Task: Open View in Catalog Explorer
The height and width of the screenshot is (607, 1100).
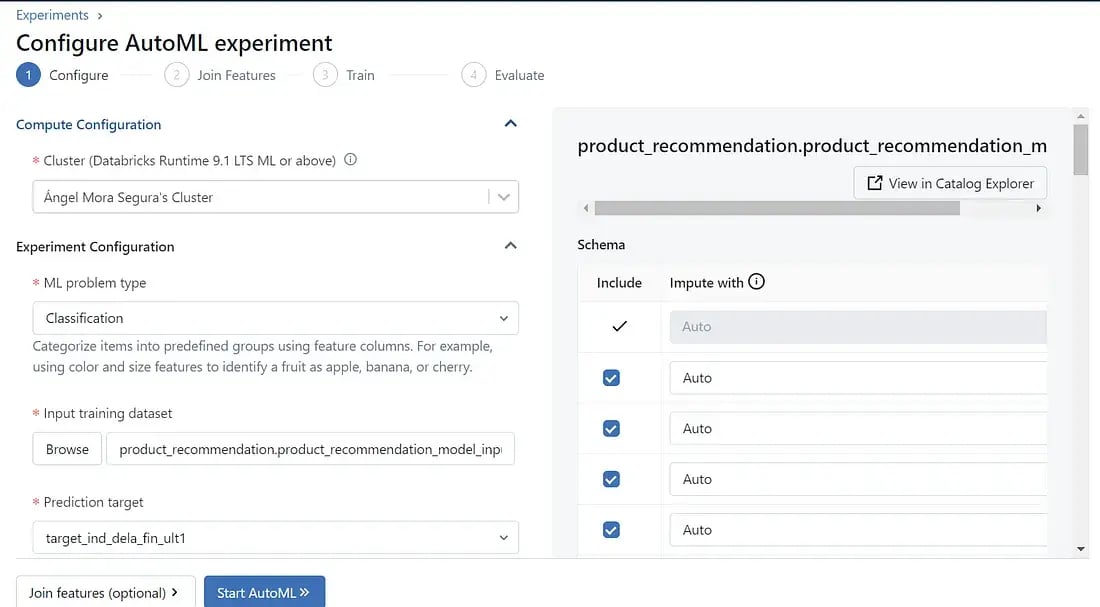Action: coord(950,183)
